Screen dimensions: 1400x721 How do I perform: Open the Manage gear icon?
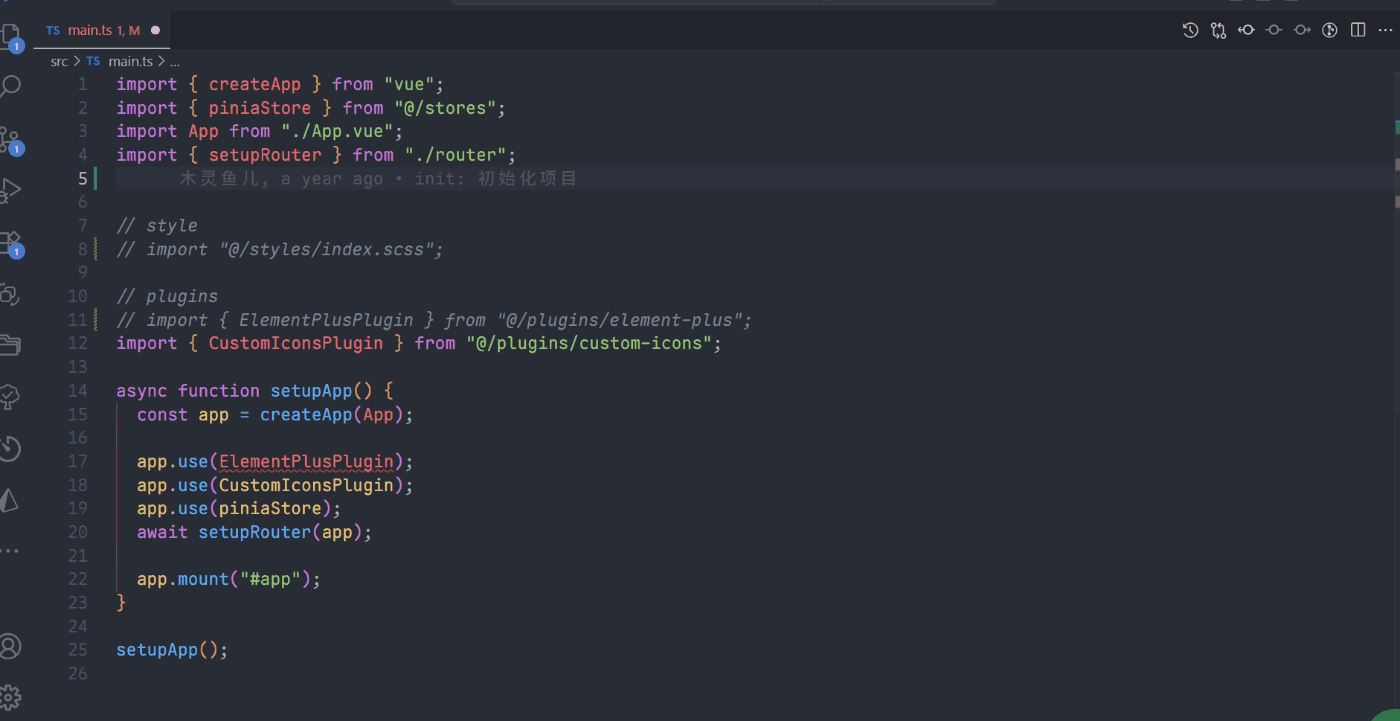10,697
